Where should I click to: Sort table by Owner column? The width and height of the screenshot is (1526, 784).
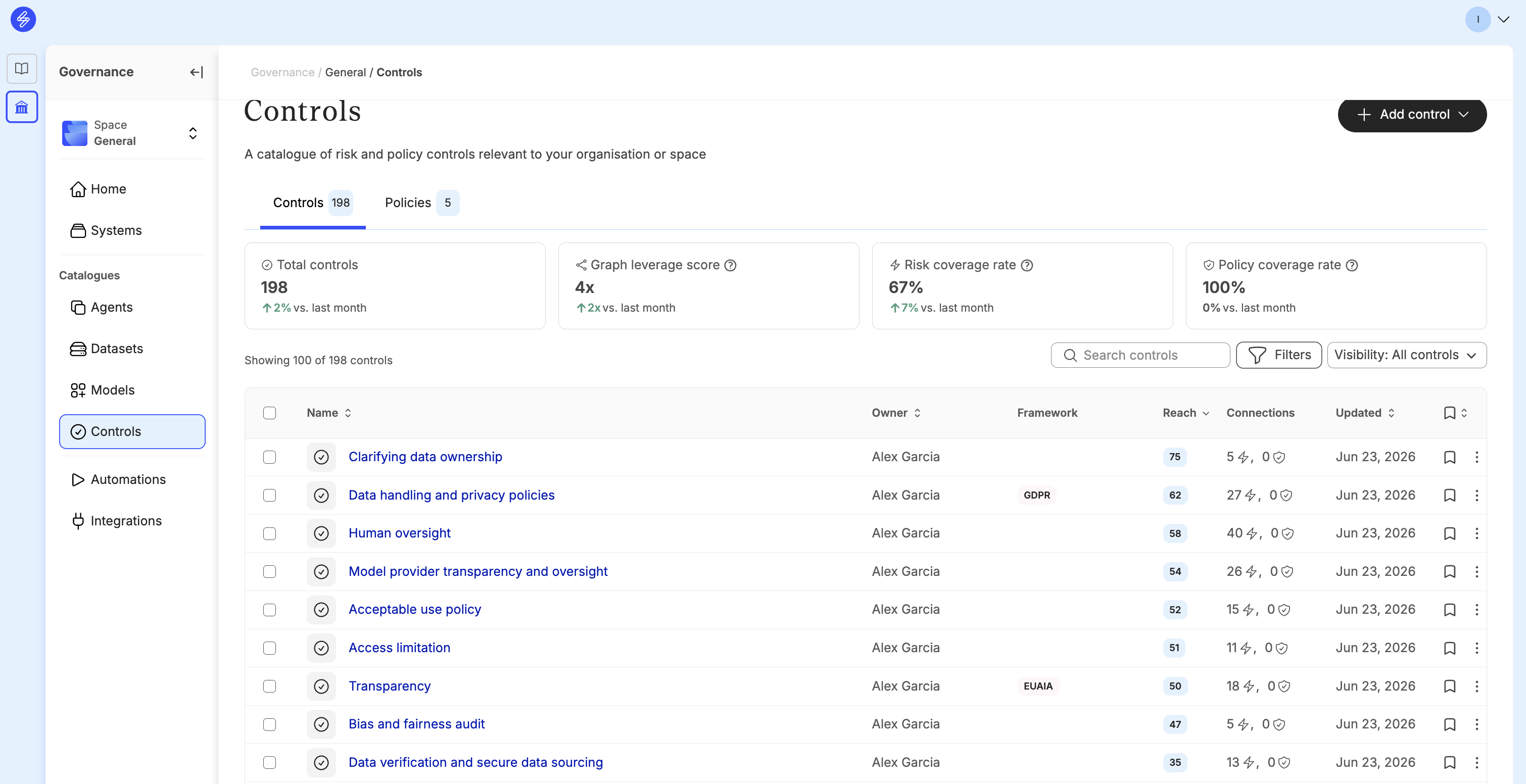coord(896,413)
